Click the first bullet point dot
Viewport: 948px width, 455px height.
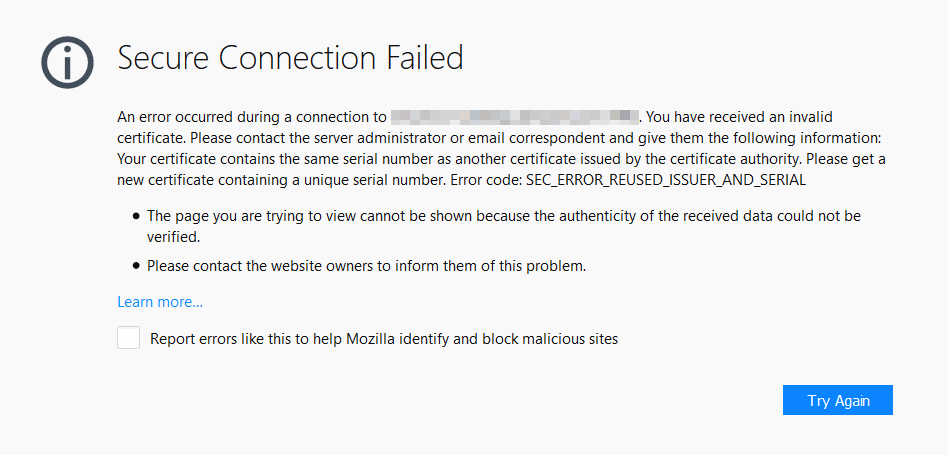click(x=135, y=216)
